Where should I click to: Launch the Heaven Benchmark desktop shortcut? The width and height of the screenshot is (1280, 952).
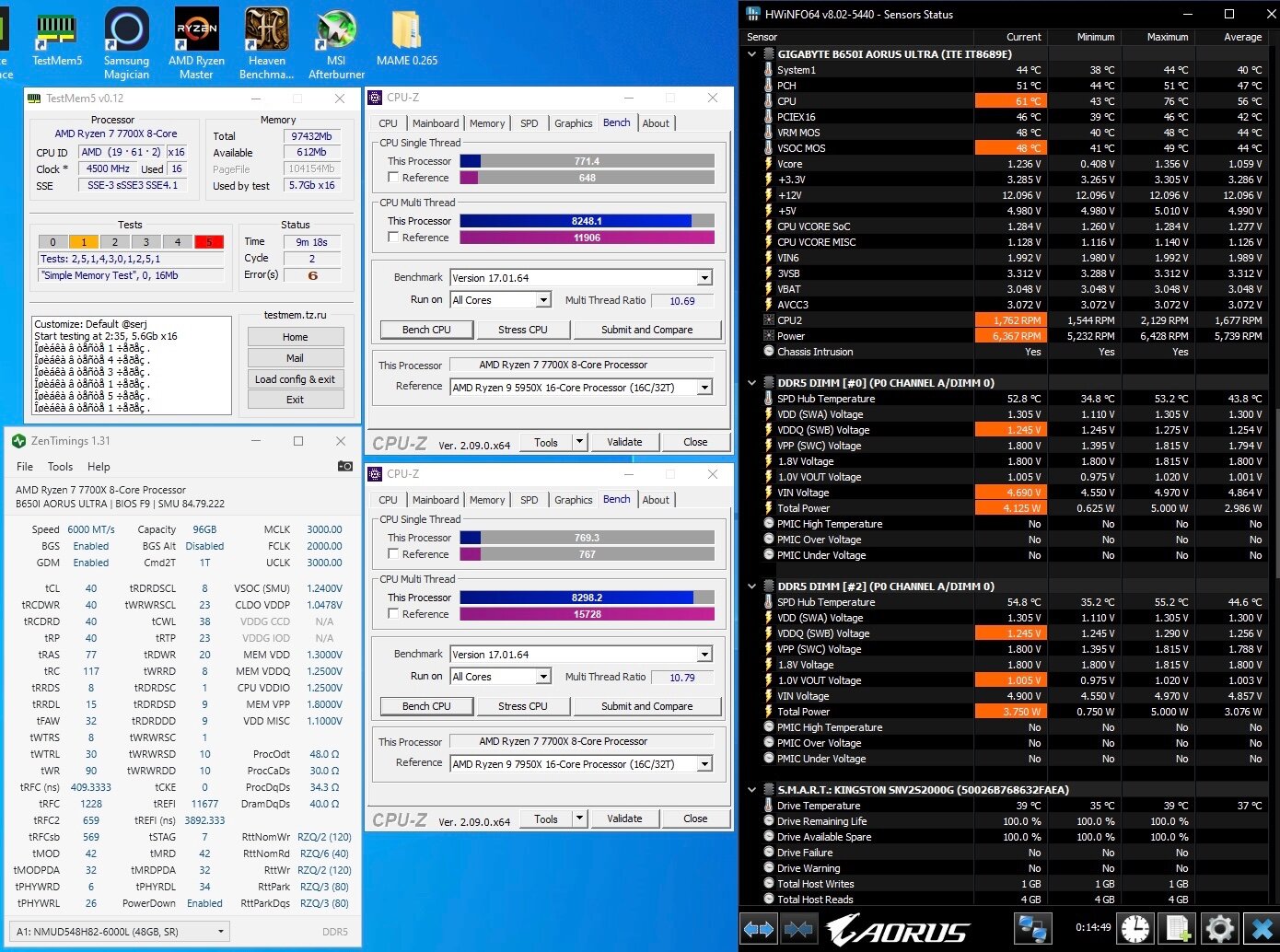click(267, 42)
